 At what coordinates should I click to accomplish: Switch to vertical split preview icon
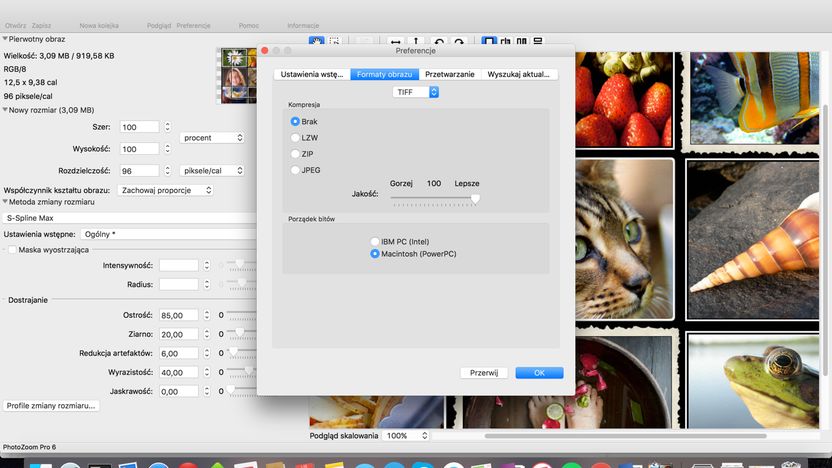click(x=505, y=41)
